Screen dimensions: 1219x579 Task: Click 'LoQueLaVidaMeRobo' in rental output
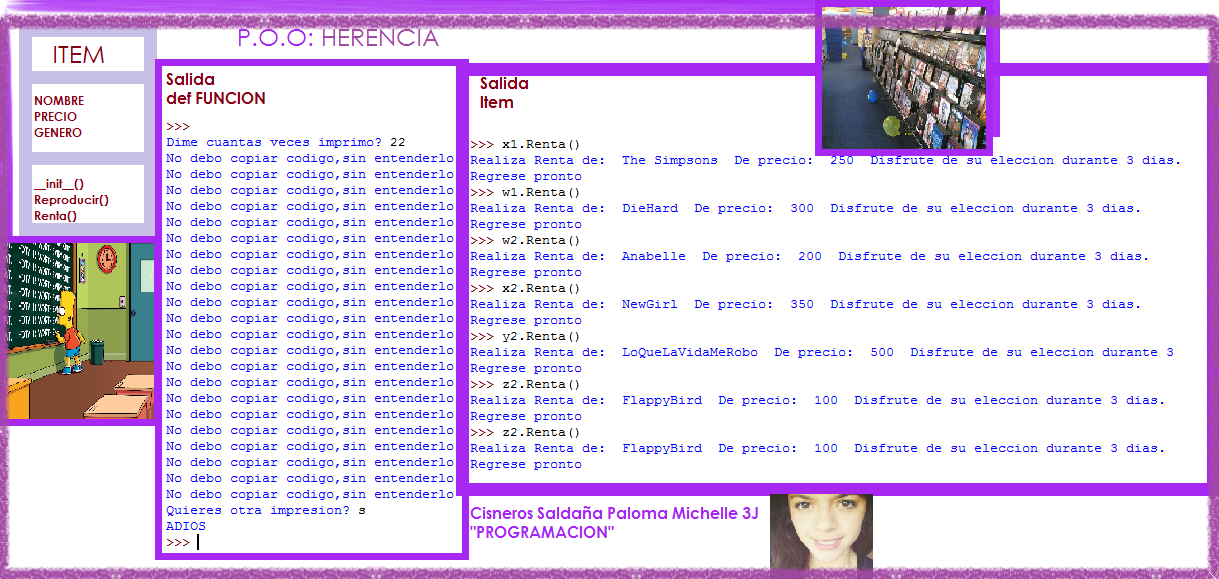tap(690, 352)
